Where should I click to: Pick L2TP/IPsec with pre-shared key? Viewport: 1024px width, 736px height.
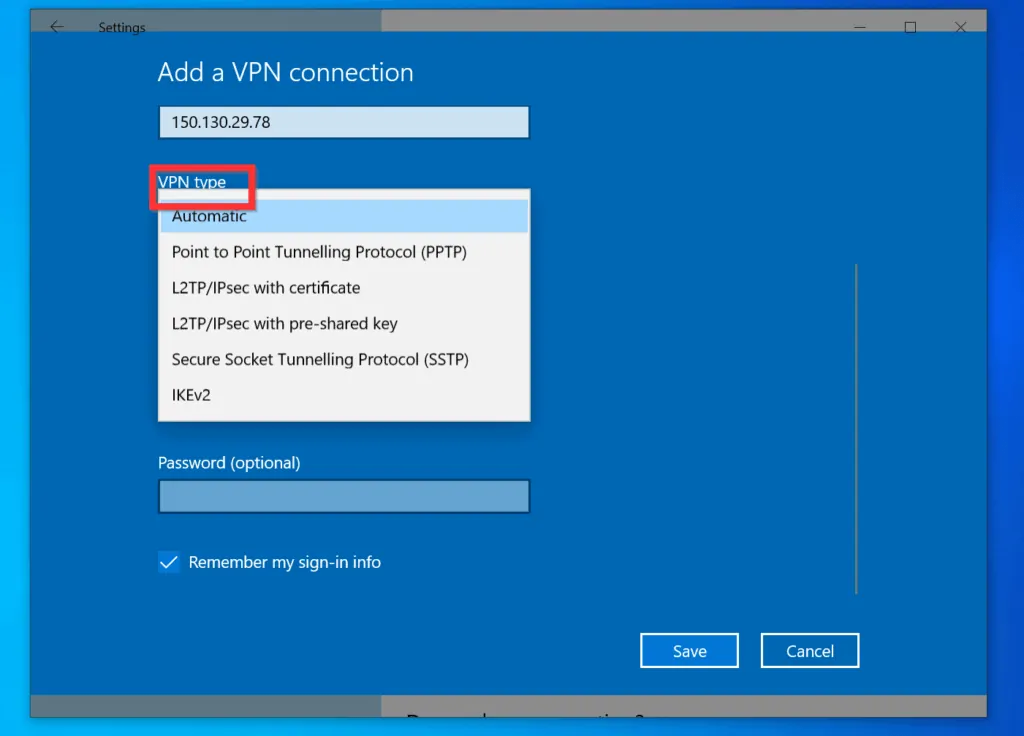point(284,323)
